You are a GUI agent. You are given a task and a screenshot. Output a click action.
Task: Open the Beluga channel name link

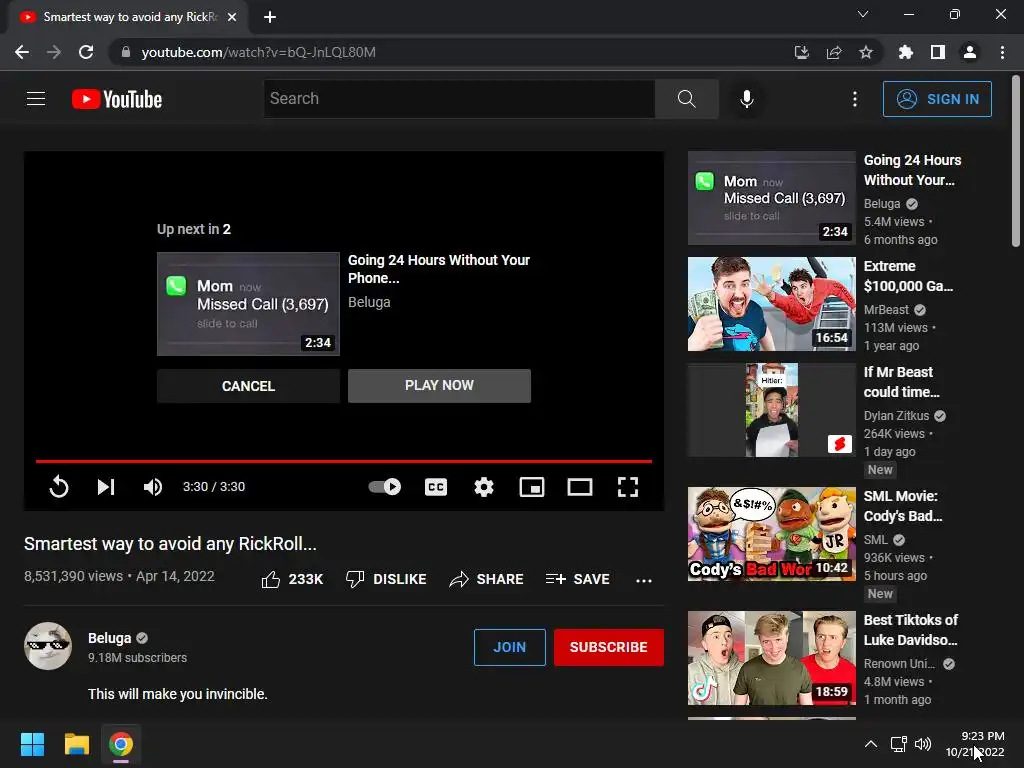click(x=110, y=638)
